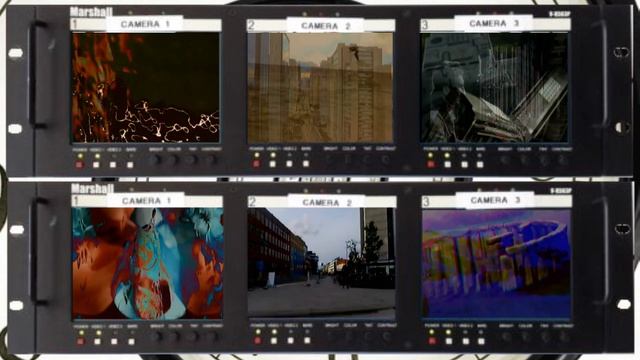Toggle POWER button on bottom rack Camera 1 monitor
This screenshot has height=360, width=640.
(x=81, y=342)
